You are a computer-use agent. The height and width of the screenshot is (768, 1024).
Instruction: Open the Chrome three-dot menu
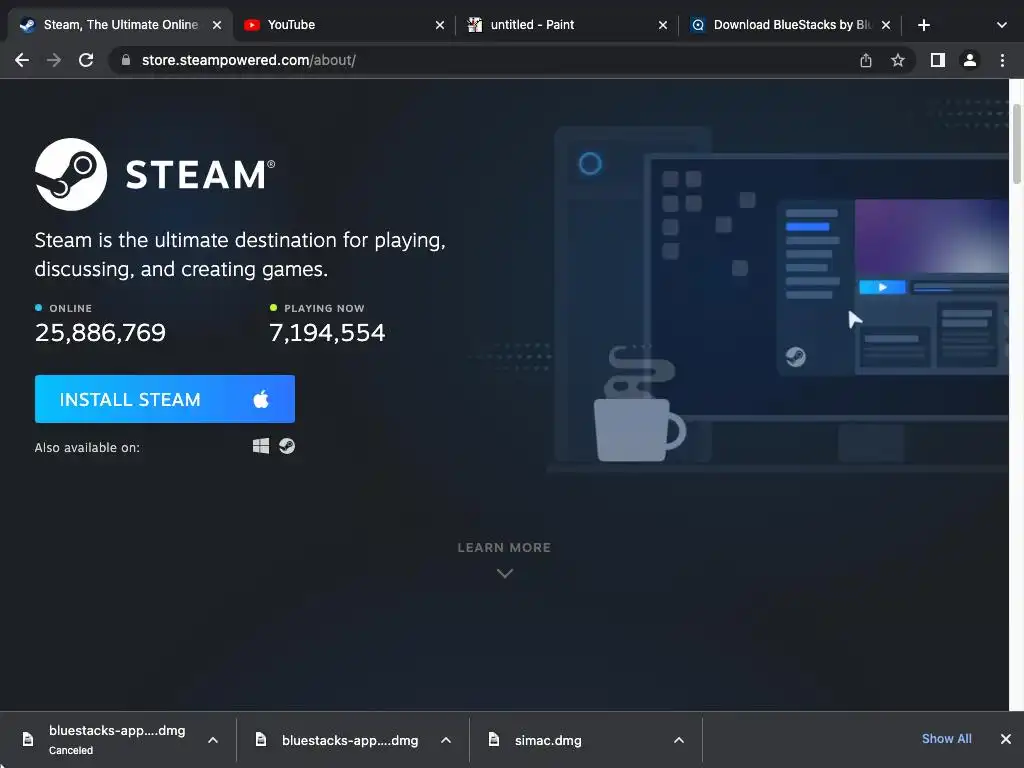[x=1002, y=60]
